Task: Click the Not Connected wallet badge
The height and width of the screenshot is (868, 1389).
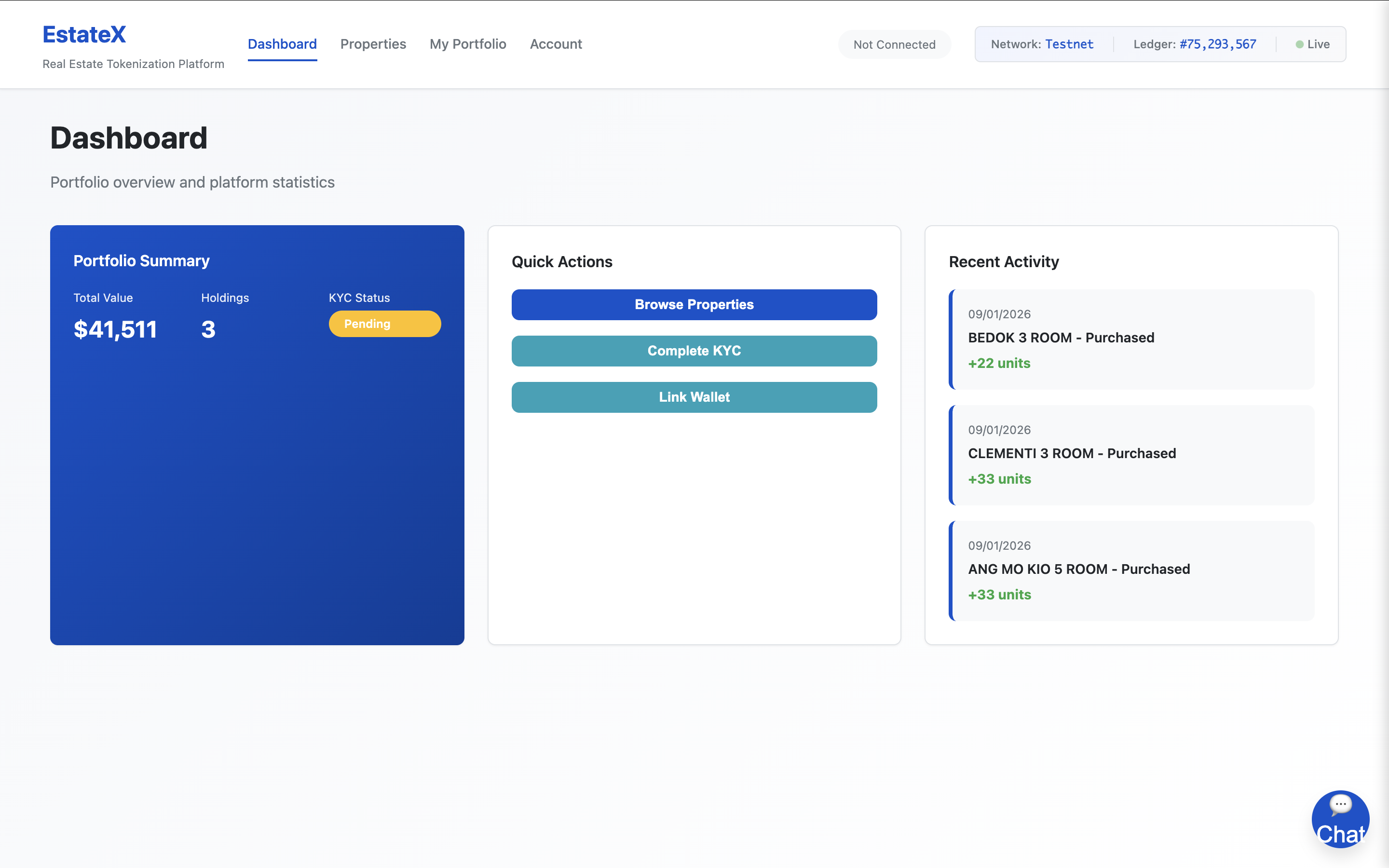Action: (x=894, y=45)
